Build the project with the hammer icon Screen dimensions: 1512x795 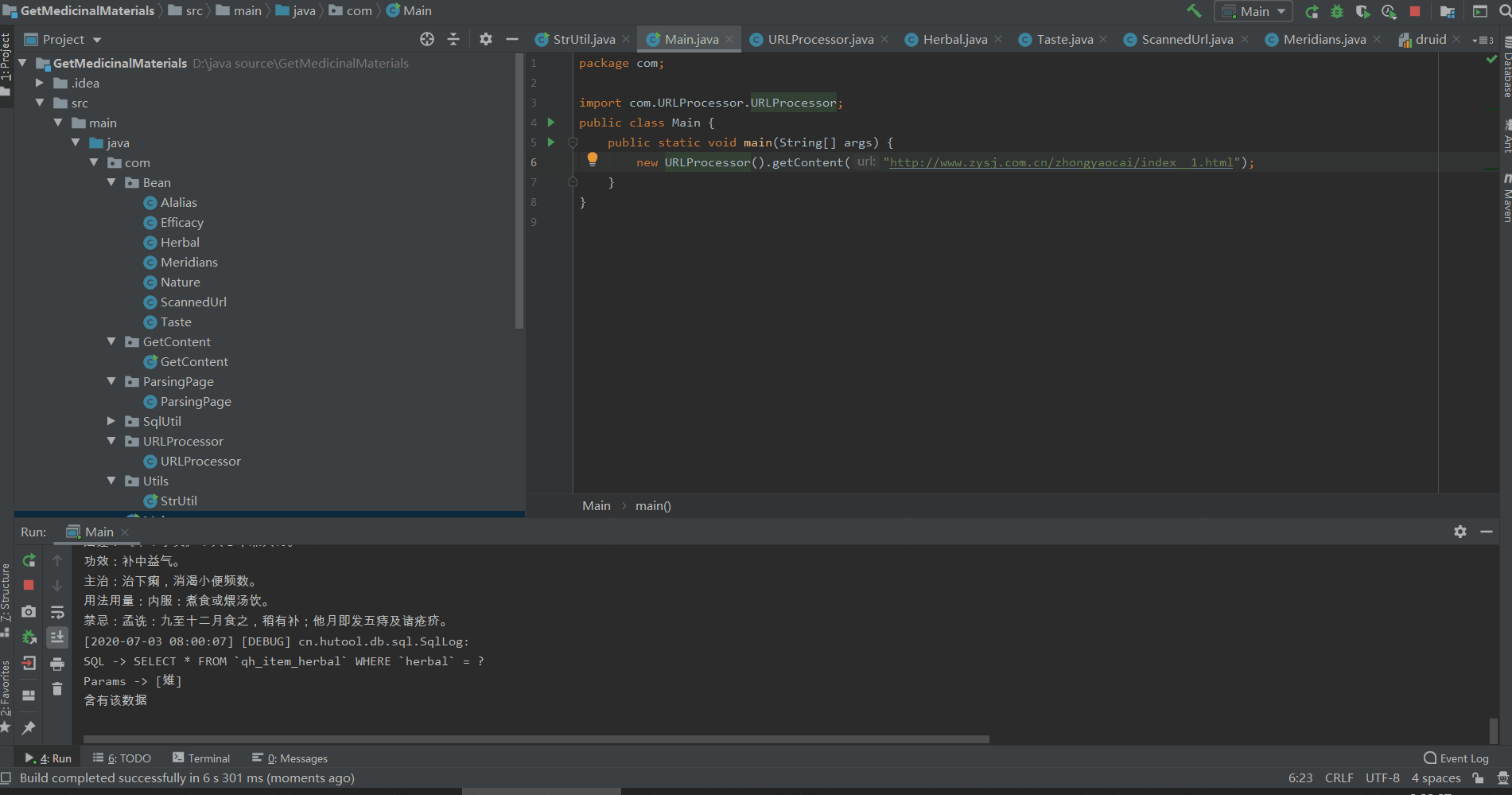tap(1193, 11)
